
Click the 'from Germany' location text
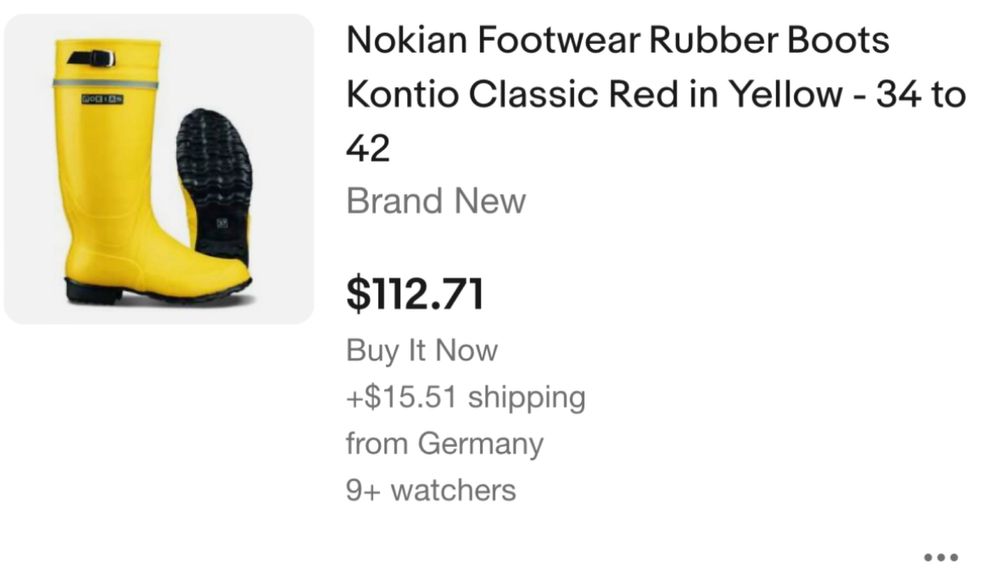(x=444, y=443)
